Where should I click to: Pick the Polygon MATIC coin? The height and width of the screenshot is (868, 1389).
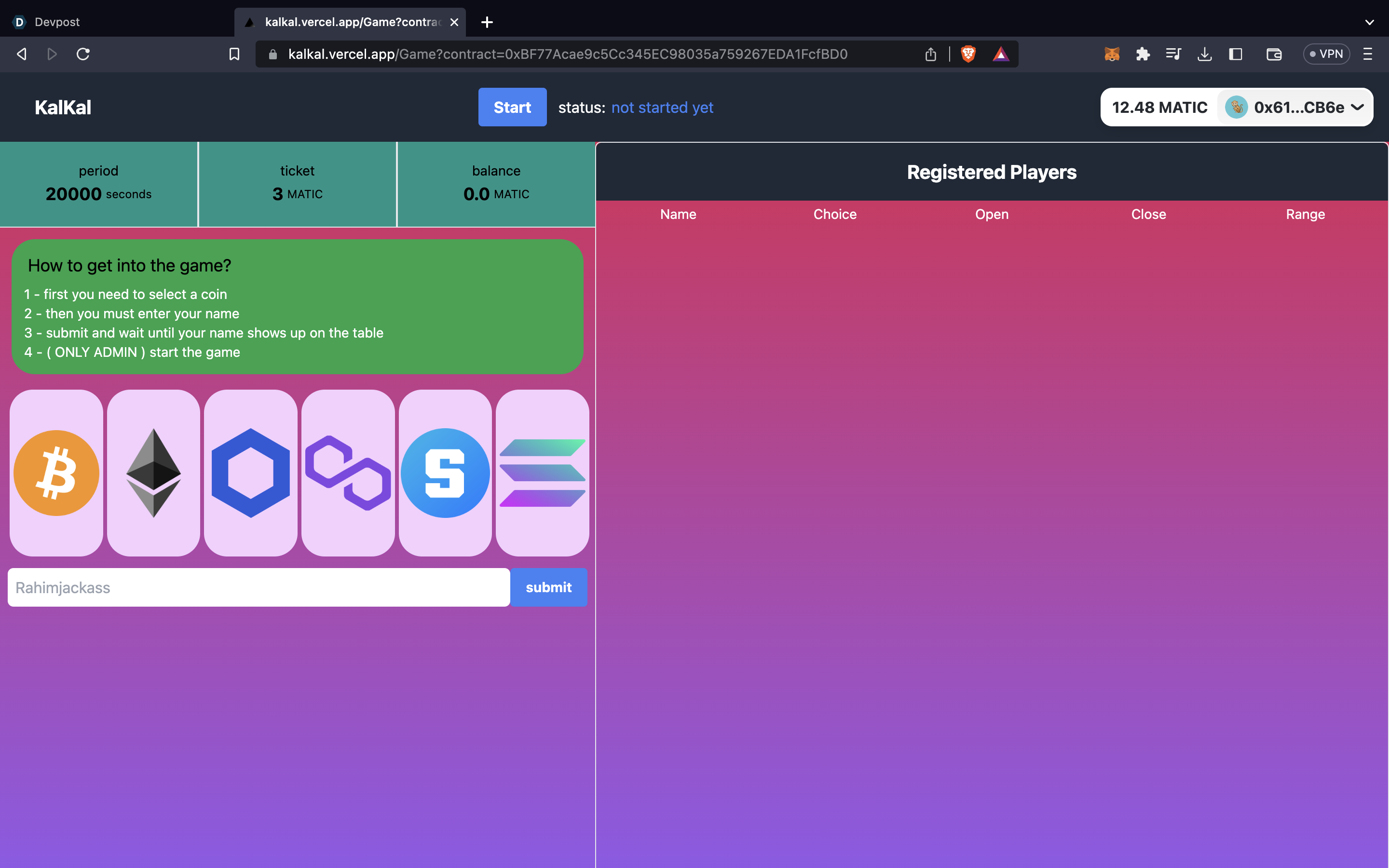point(348,473)
